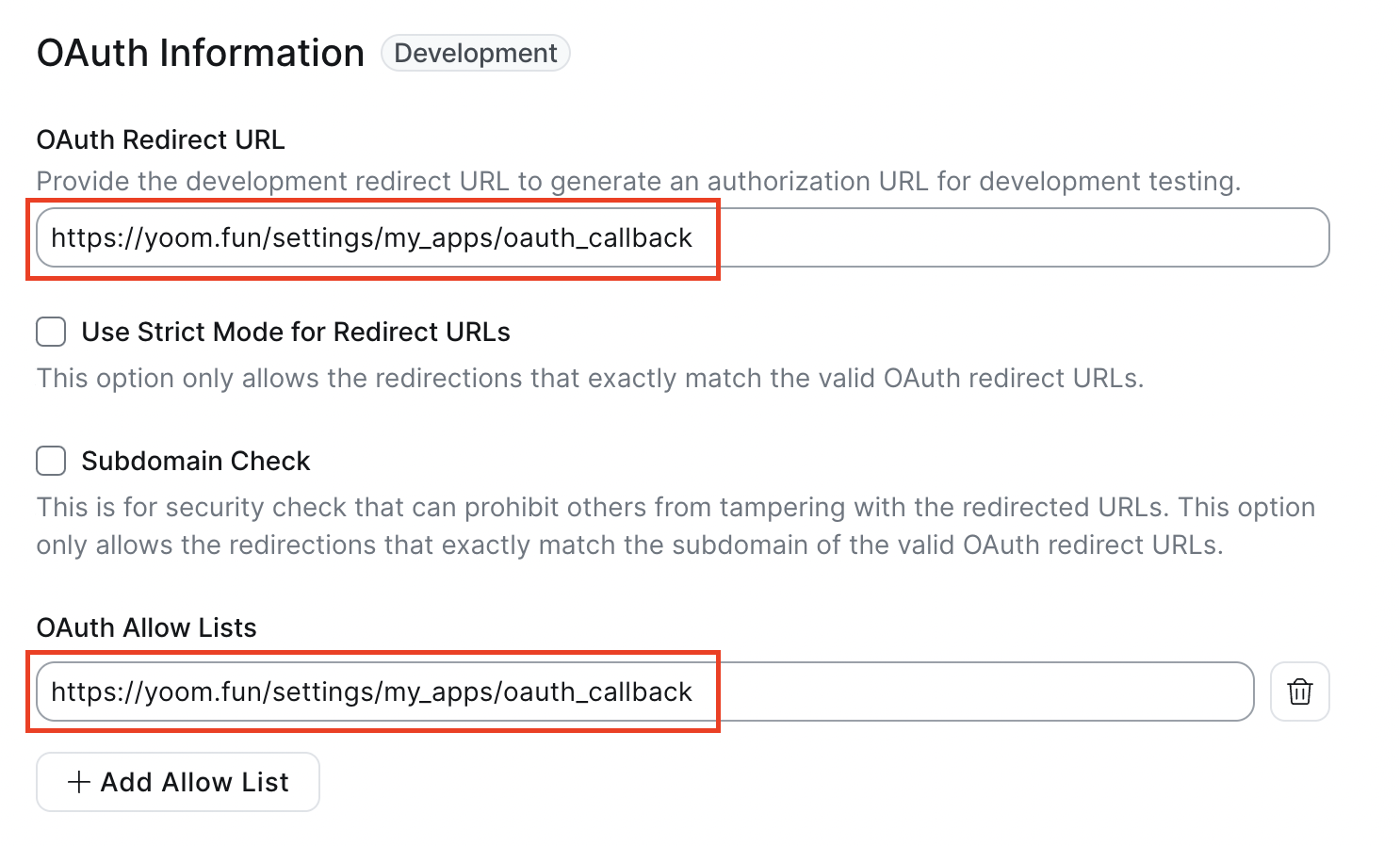Click the 'Use Strict Mode for Redirect URLs' label

[295, 332]
